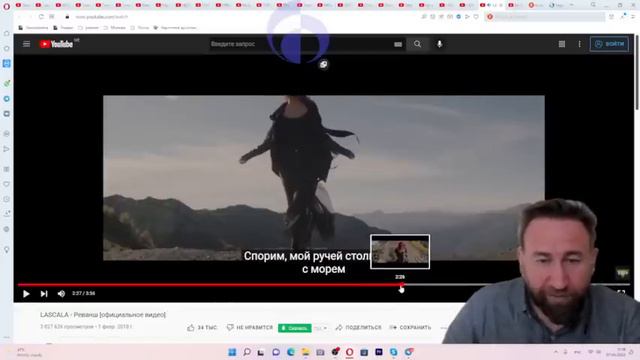Image resolution: width=640 pixels, height=360 pixels.
Task: Enter fullscreen video mode
Action: [621, 293]
